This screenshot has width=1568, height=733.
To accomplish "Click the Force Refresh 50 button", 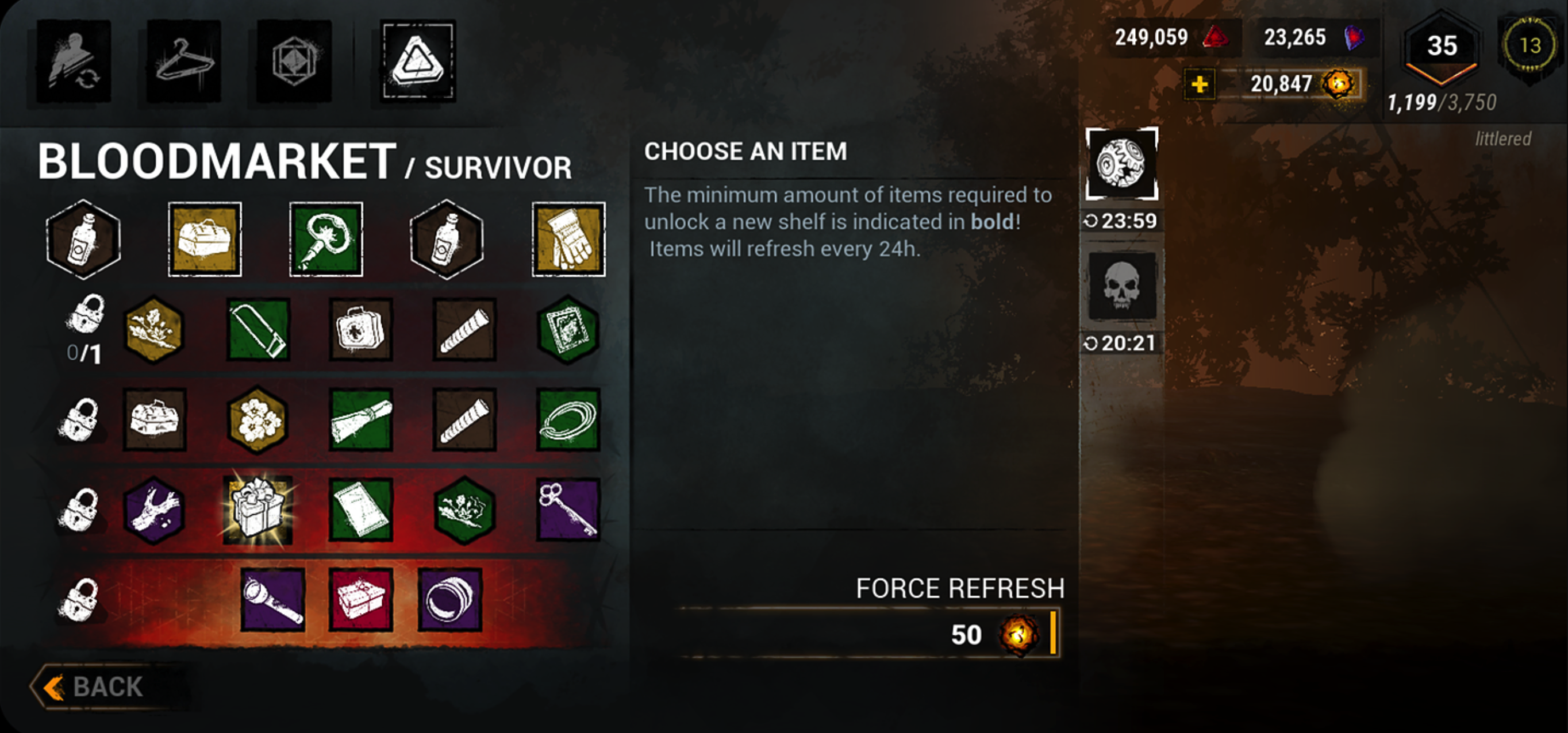I will (x=870, y=632).
